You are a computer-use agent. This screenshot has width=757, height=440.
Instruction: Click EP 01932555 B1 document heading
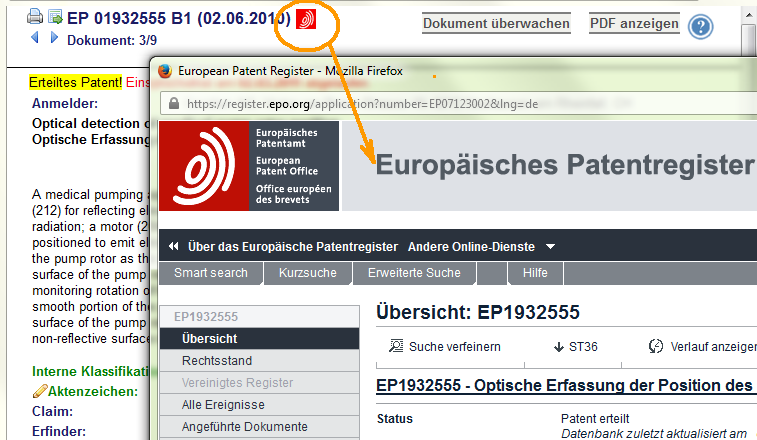tap(179, 18)
